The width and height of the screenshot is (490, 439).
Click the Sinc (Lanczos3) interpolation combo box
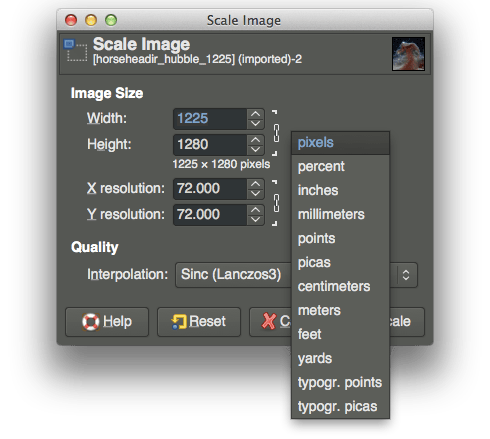(x=296, y=275)
